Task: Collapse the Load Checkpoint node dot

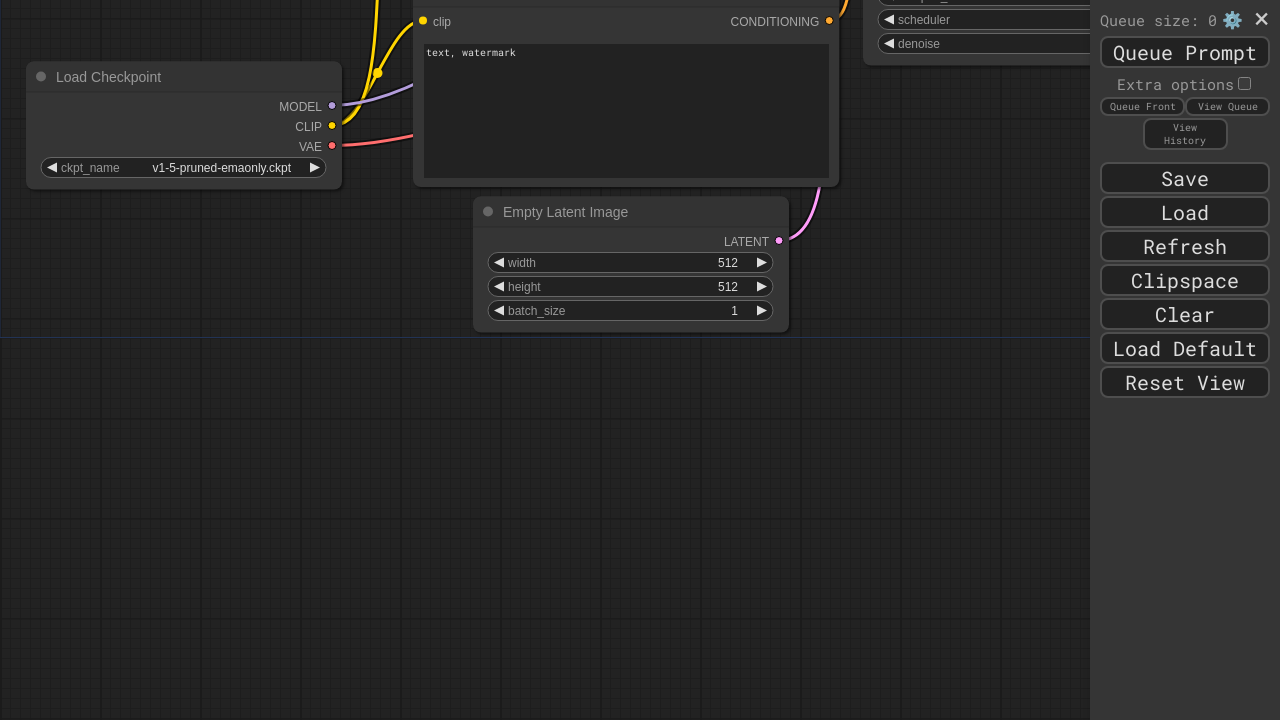Action: click(x=41, y=77)
